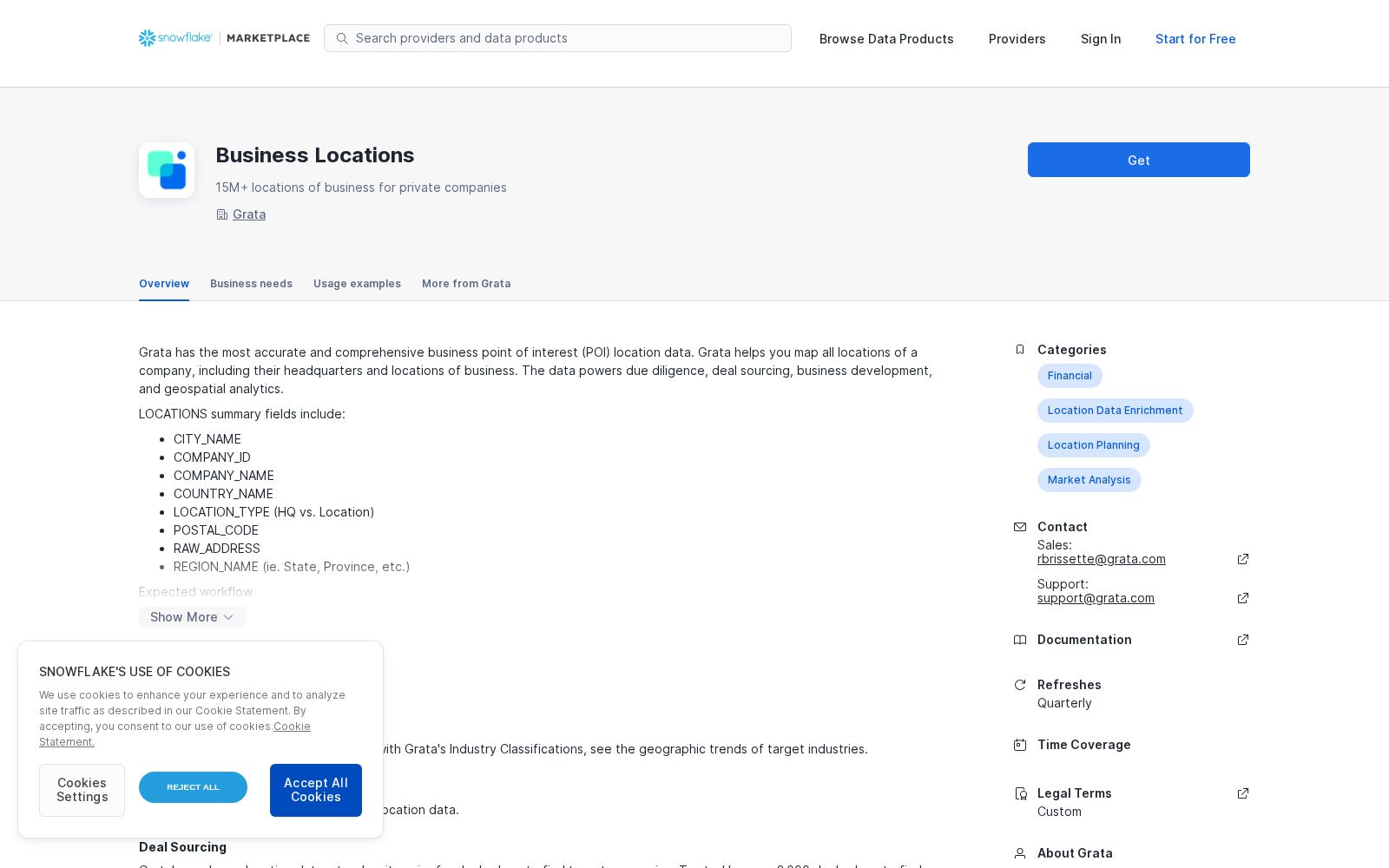Open Cookies Settings in cookie banner

[x=82, y=790]
